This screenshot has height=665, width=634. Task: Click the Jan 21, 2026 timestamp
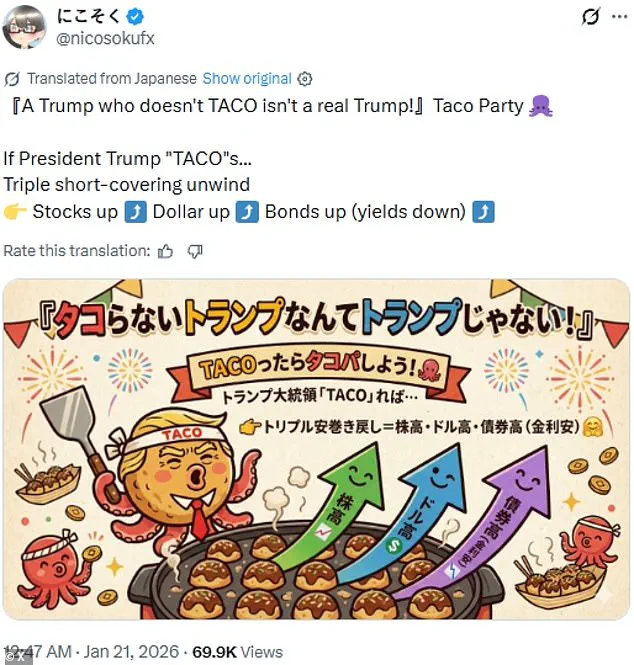[x=127, y=652]
